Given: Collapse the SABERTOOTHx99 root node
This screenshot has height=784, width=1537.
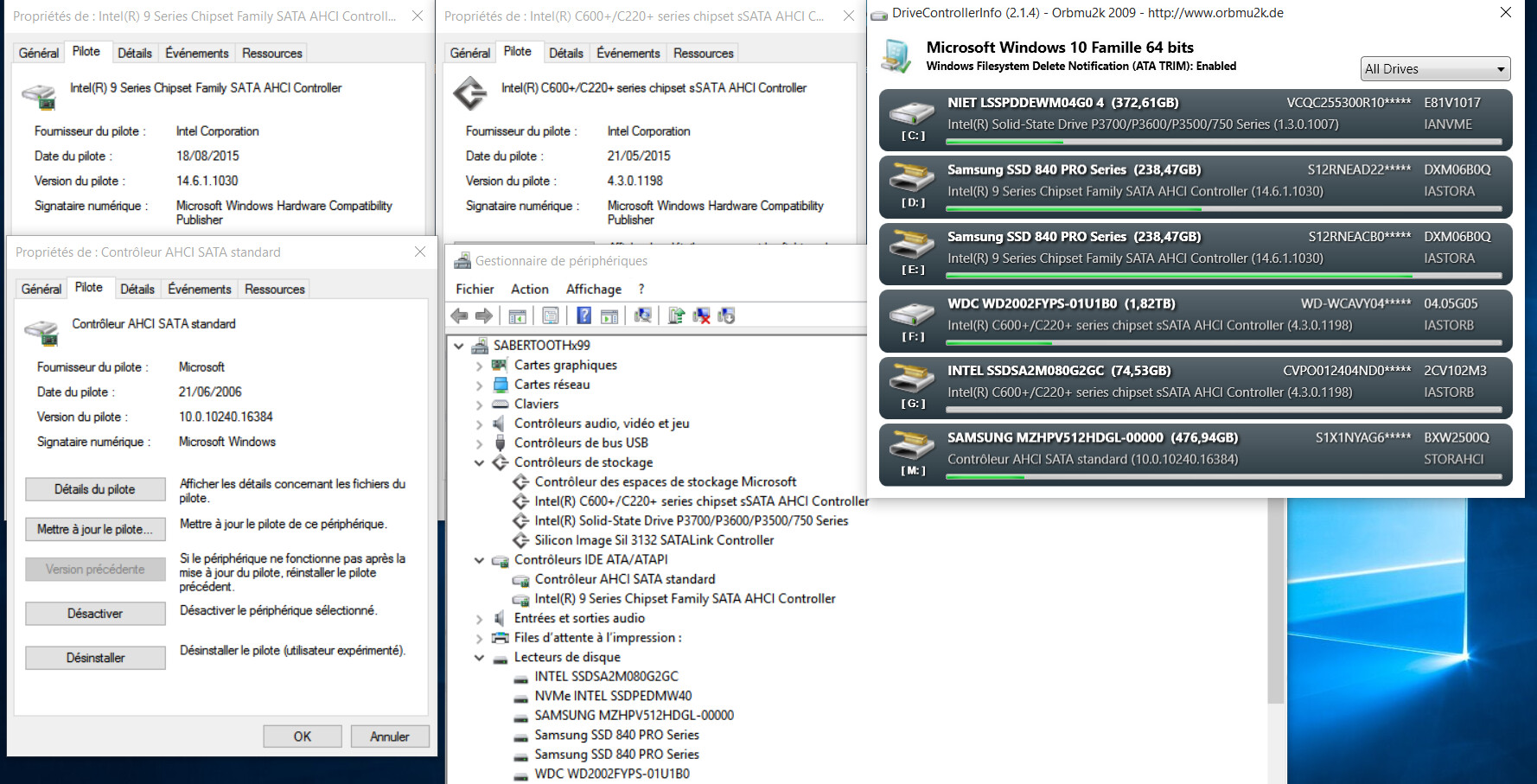Looking at the screenshot, I should [x=459, y=346].
